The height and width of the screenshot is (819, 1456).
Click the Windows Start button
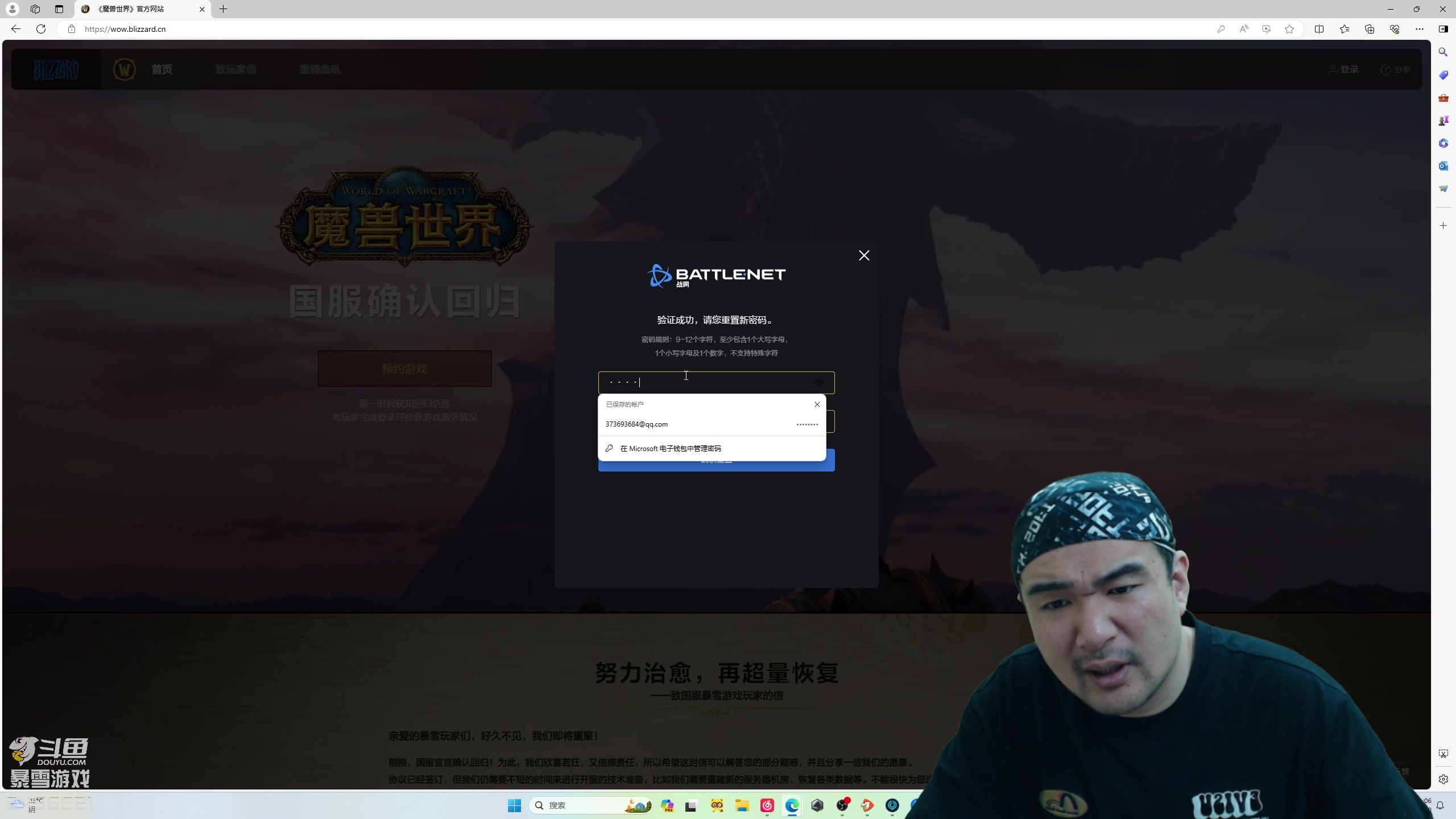514,805
